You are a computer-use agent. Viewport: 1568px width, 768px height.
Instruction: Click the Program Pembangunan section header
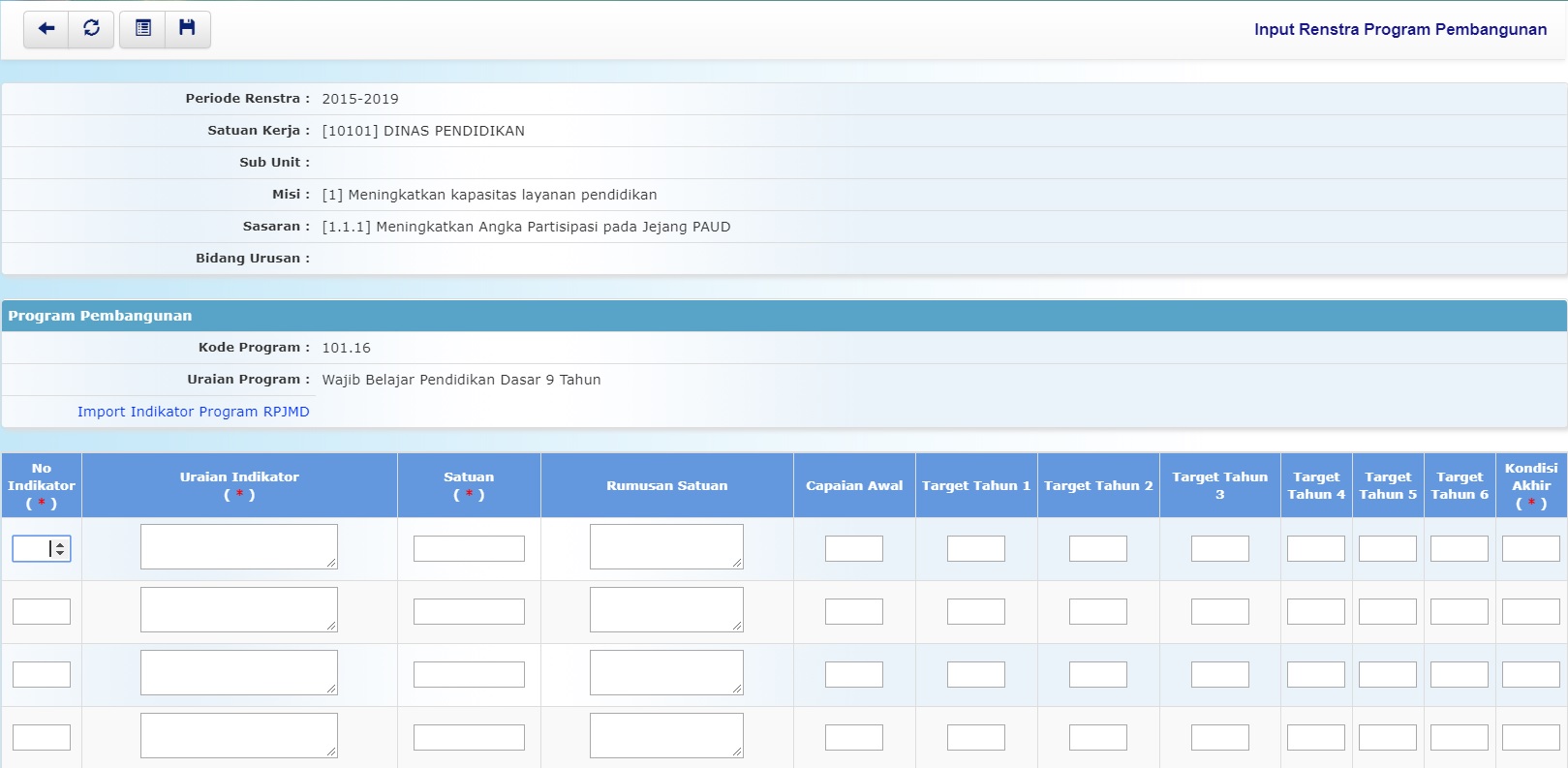point(784,316)
